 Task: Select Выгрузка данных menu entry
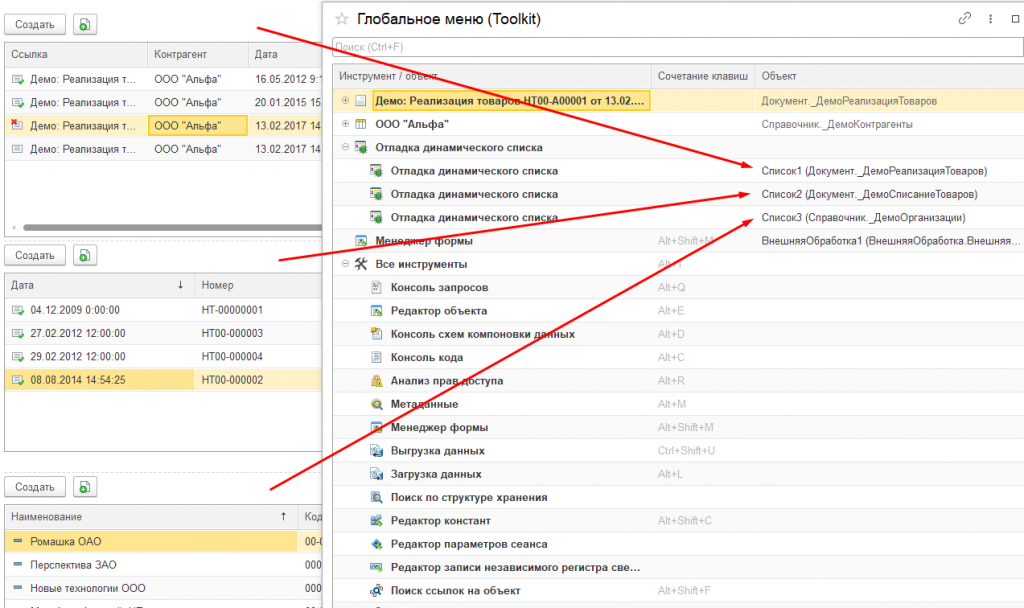438,451
